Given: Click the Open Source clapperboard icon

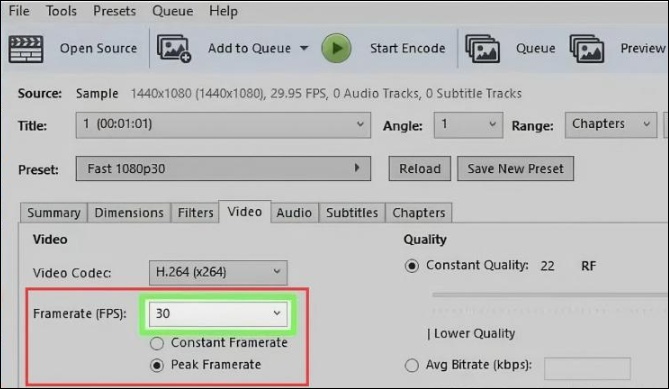Looking at the screenshot, I should [x=26, y=49].
